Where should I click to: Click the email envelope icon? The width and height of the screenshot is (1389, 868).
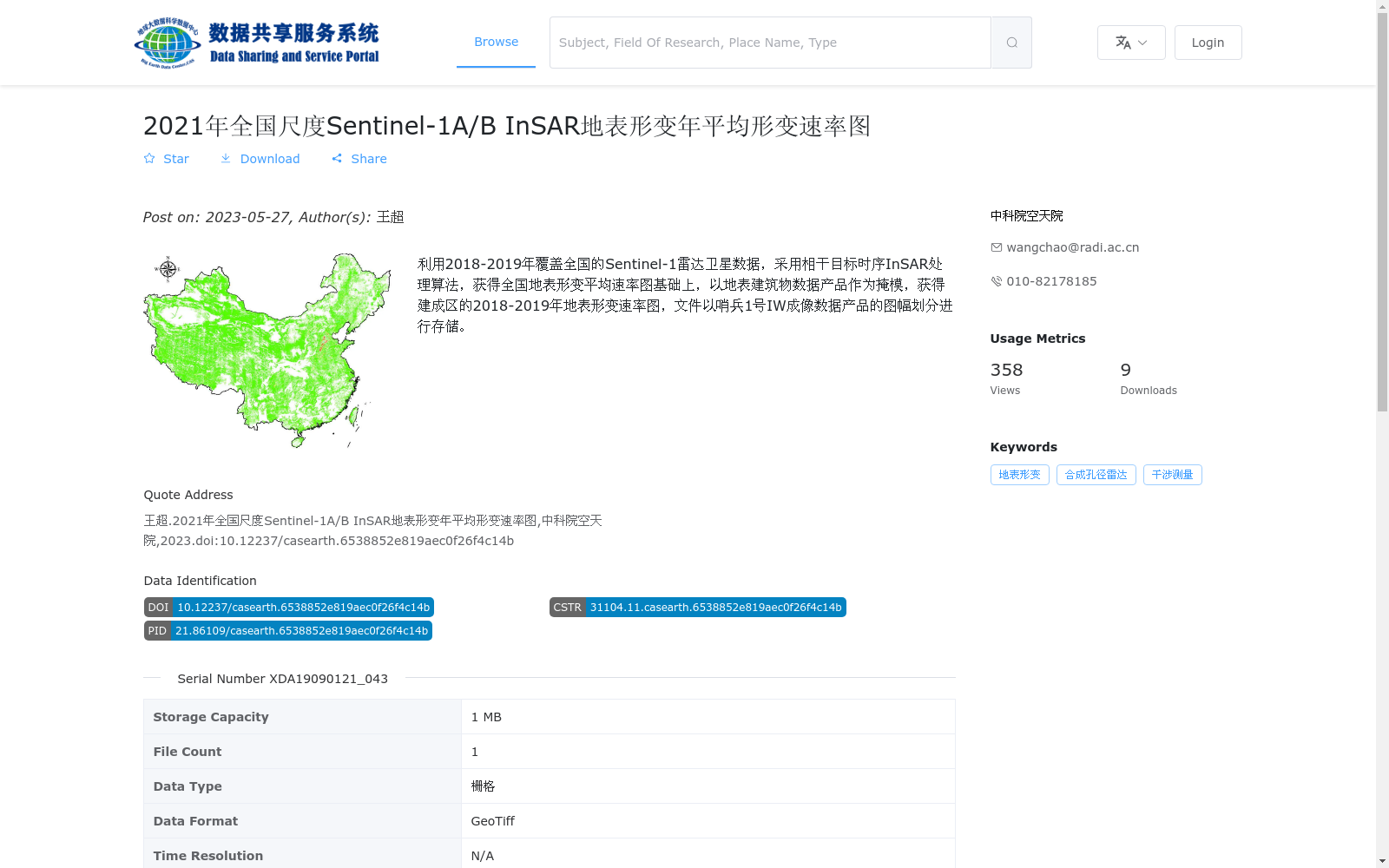[x=997, y=247]
